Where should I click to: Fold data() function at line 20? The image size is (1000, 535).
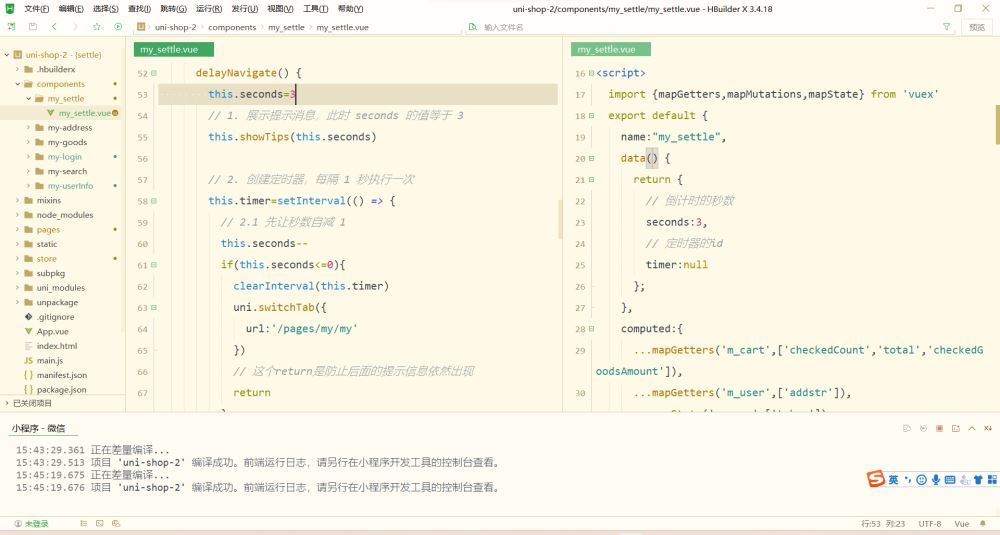click(x=591, y=158)
